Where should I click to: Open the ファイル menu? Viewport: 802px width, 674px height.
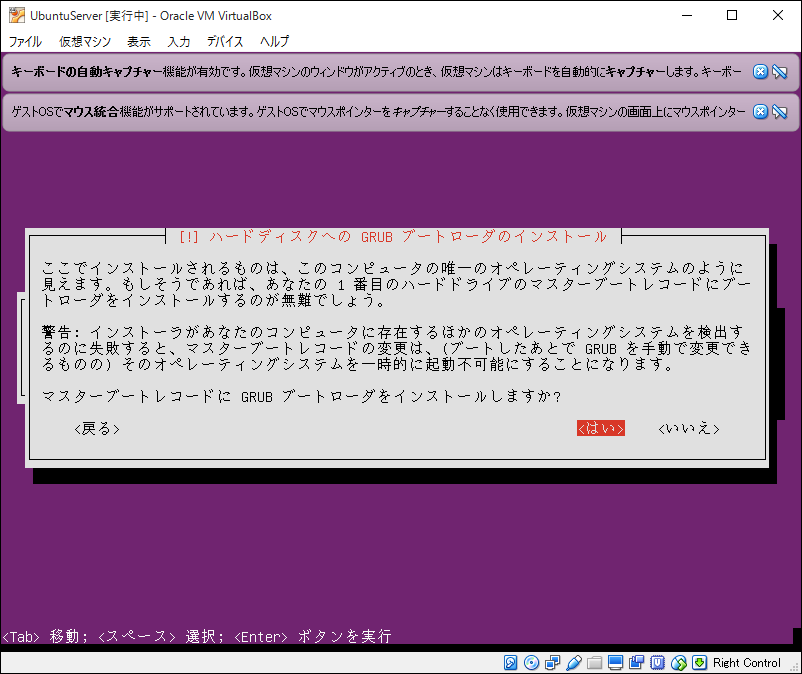coord(25,42)
